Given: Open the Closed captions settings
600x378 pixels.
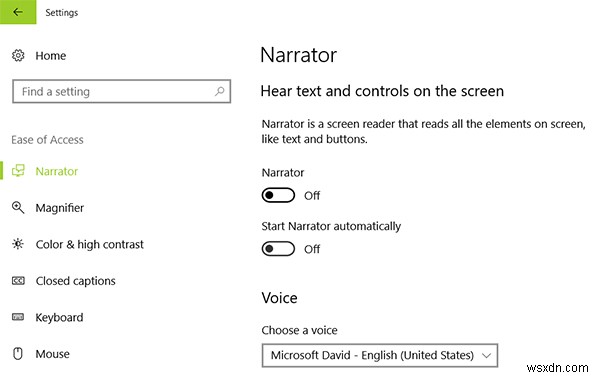Looking at the screenshot, I should click(75, 281).
